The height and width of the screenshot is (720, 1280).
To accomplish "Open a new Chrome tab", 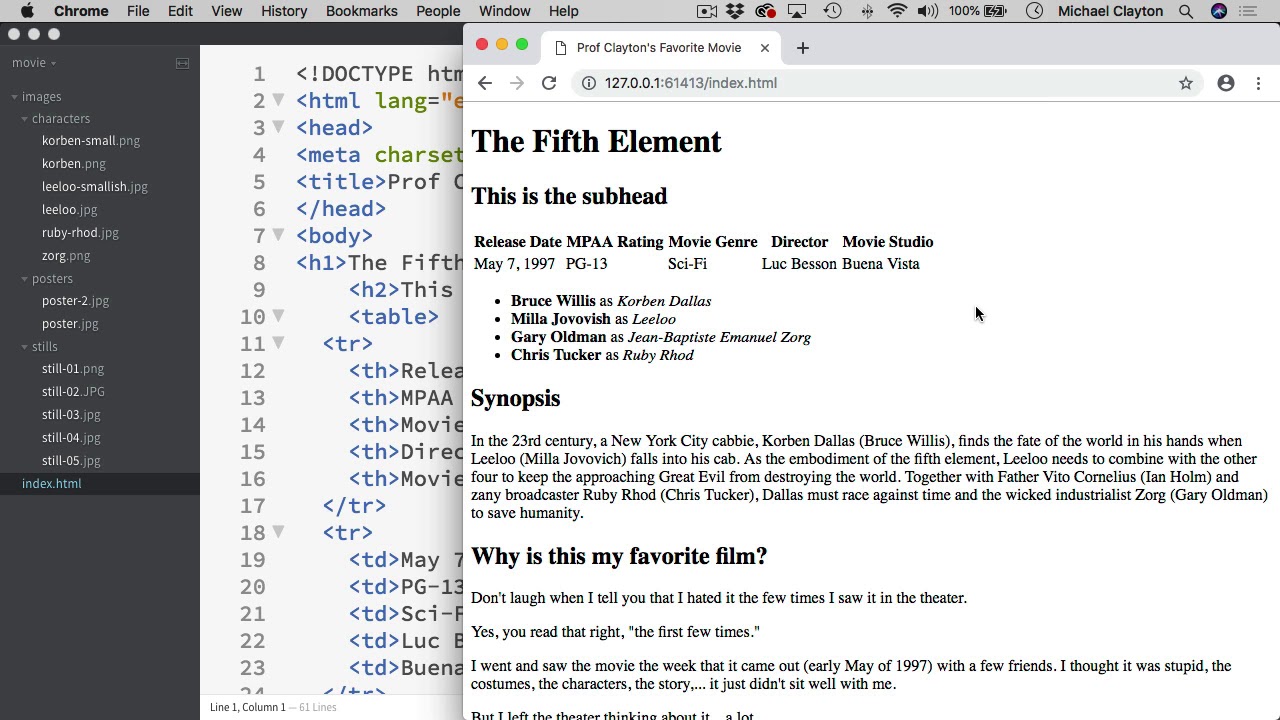I will (x=802, y=48).
